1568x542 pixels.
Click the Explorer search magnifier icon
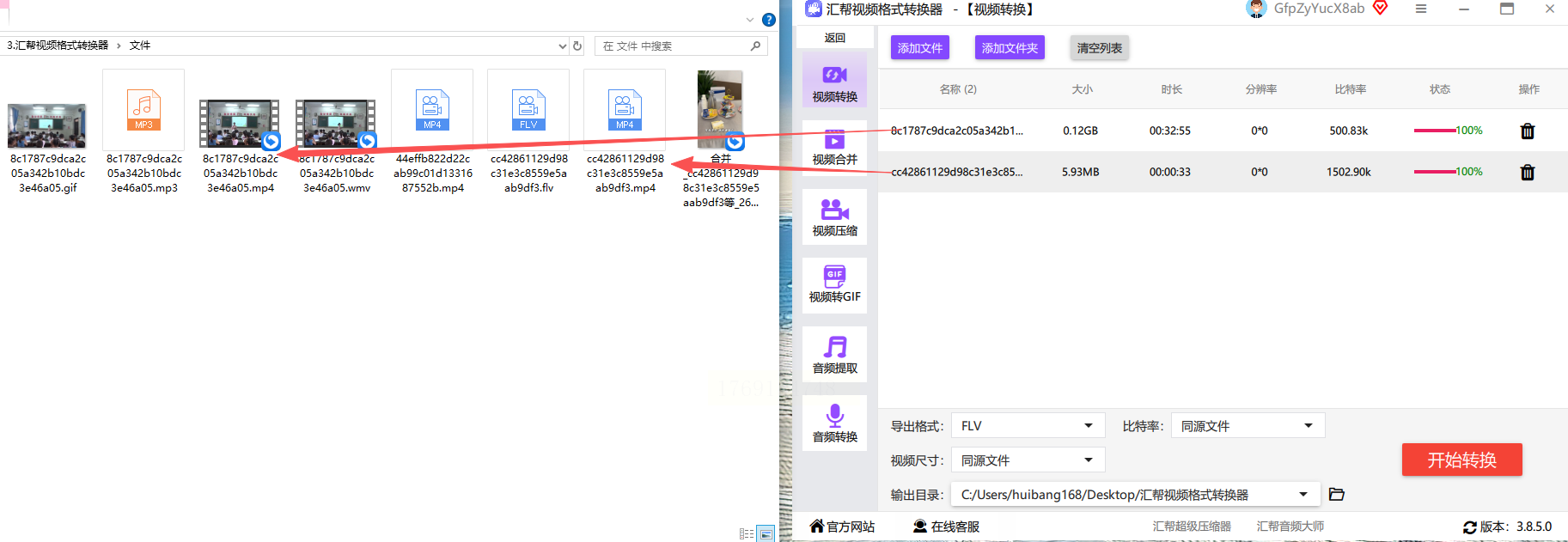pyautogui.click(x=755, y=46)
